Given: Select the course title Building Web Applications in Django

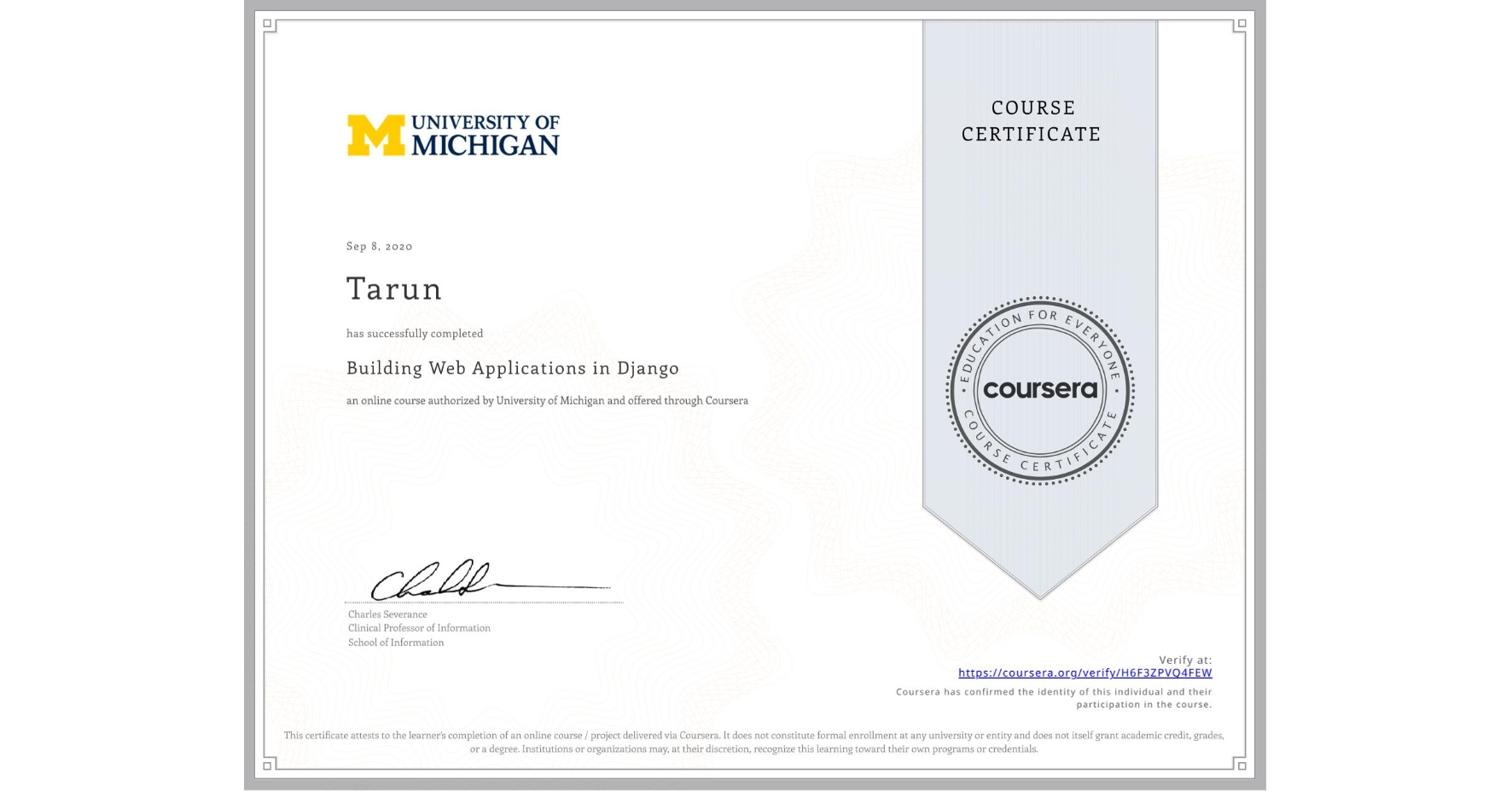Looking at the screenshot, I should [x=513, y=368].
